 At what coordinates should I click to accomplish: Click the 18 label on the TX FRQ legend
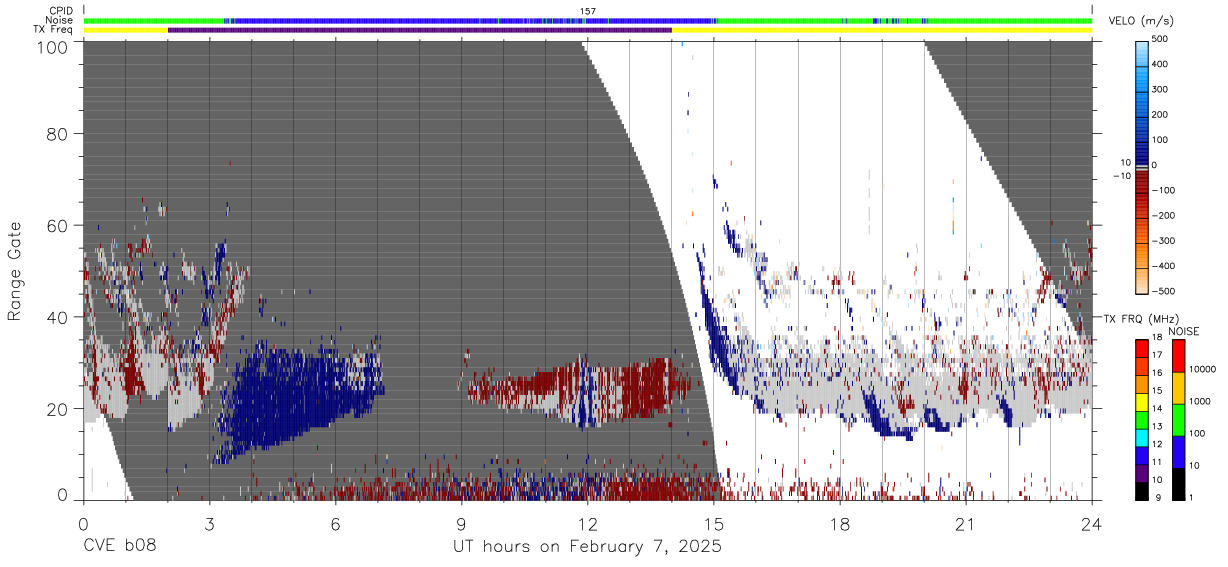point(1158,339)
